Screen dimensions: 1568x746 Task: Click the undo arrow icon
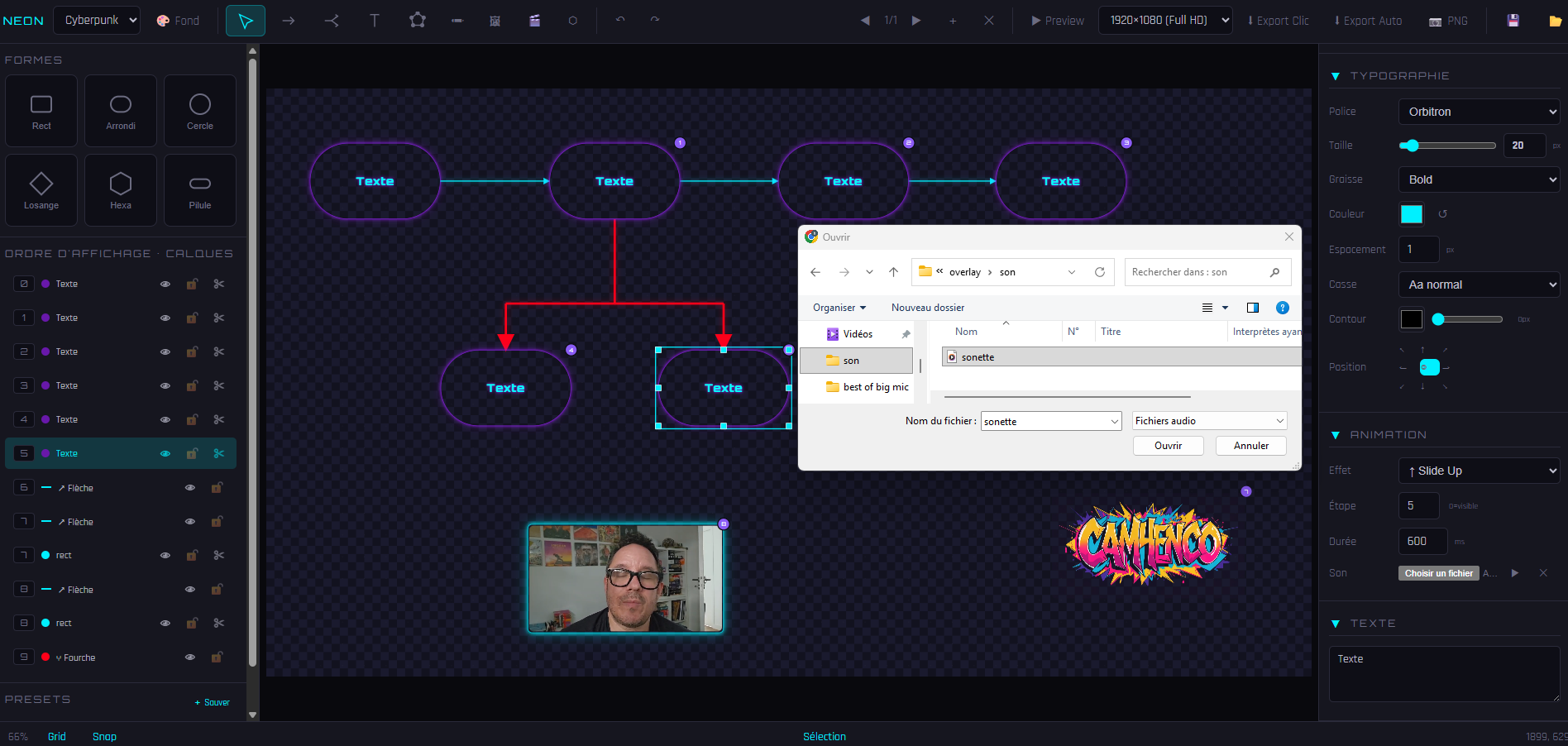tap(620, 20)
